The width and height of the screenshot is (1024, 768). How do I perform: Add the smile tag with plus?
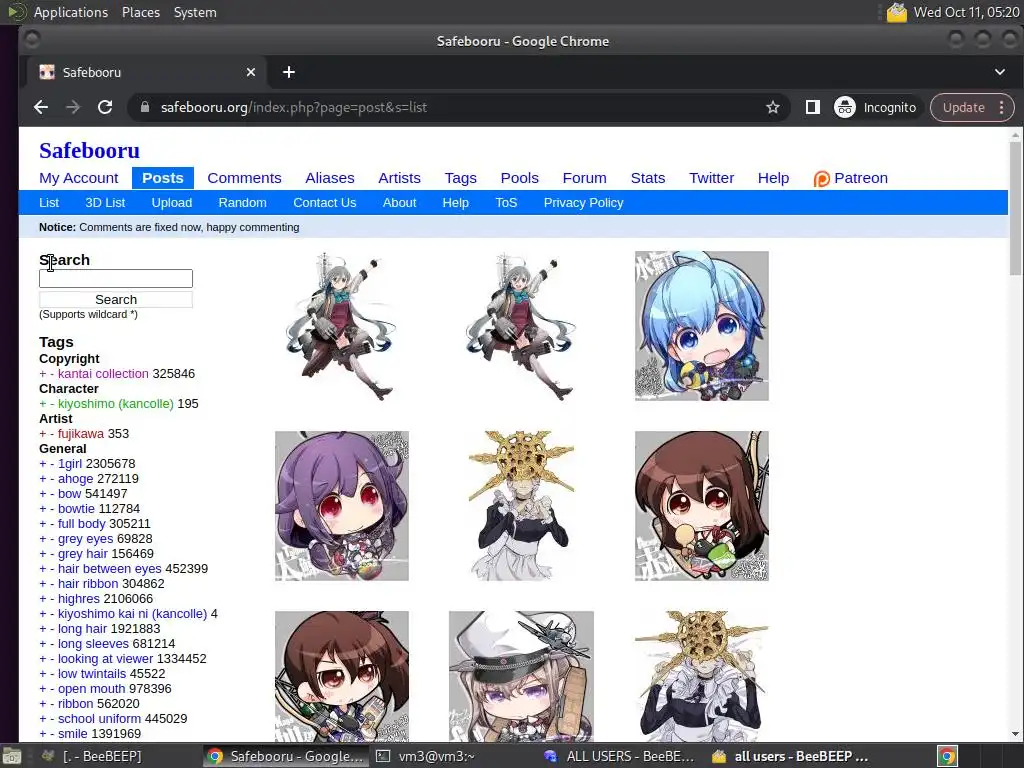42,734
